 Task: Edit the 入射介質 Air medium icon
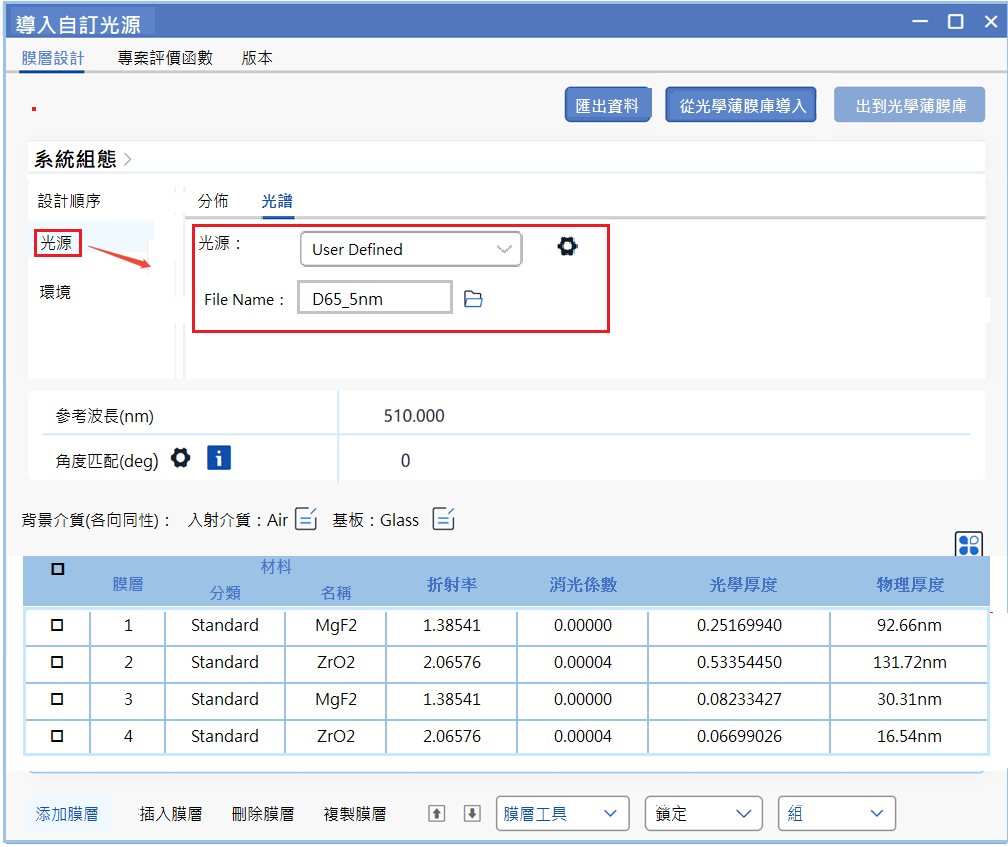pyautogui.click(x=307, y=519)
